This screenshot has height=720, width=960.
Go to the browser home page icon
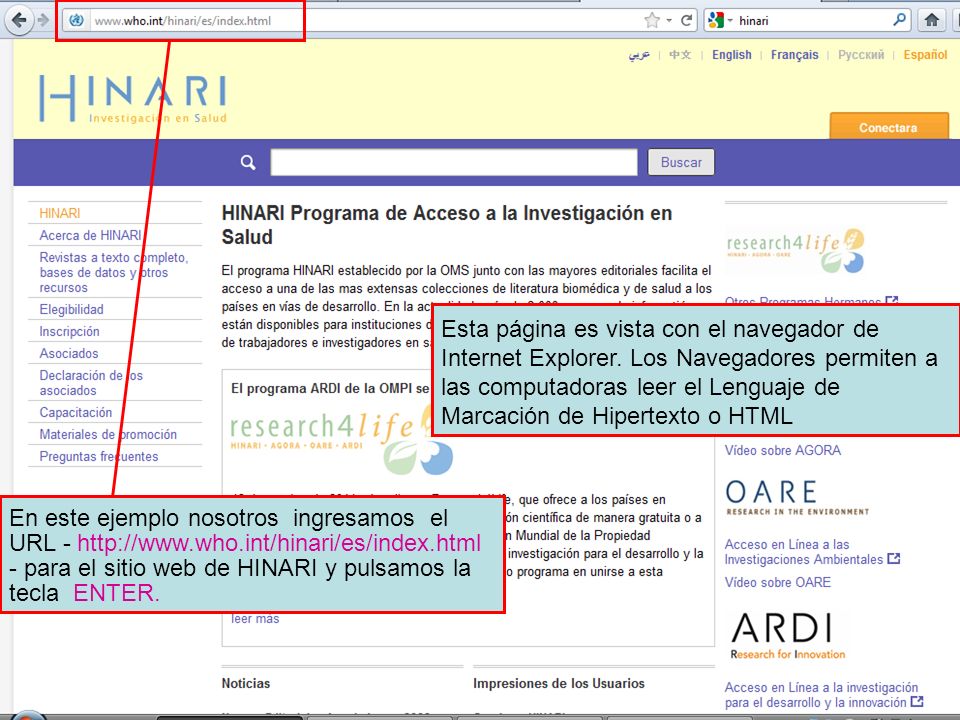932,20
